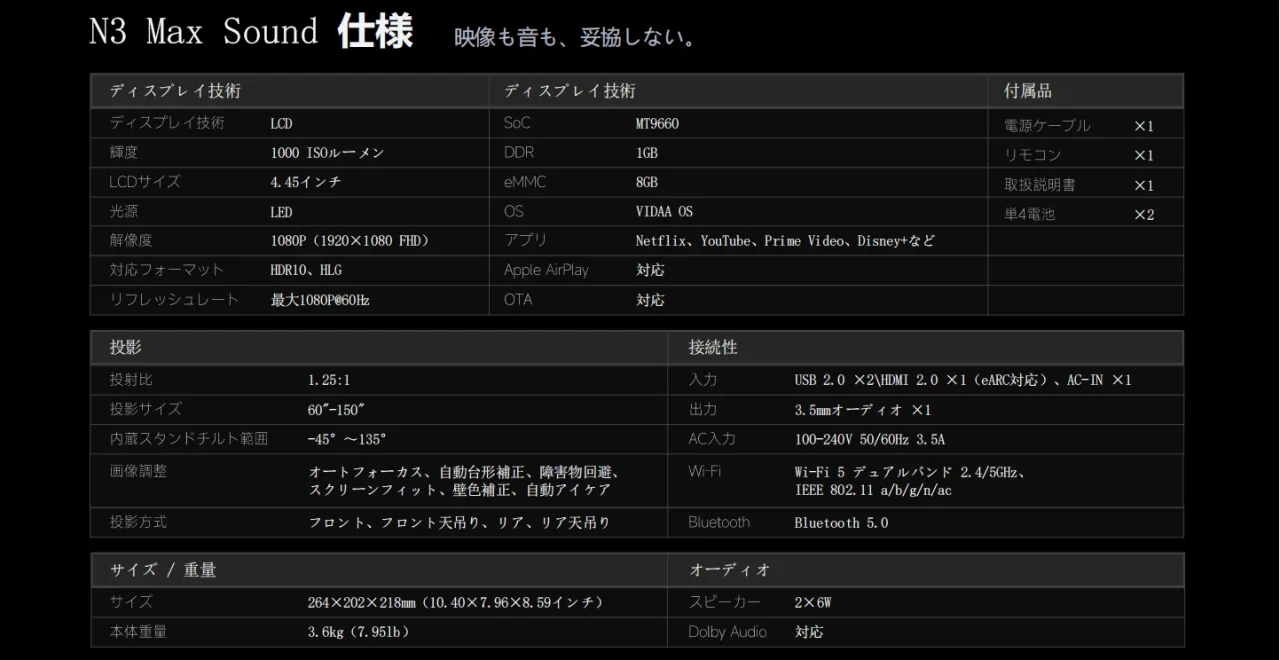Click the '2×6W' speaker value

coord(813,602)
